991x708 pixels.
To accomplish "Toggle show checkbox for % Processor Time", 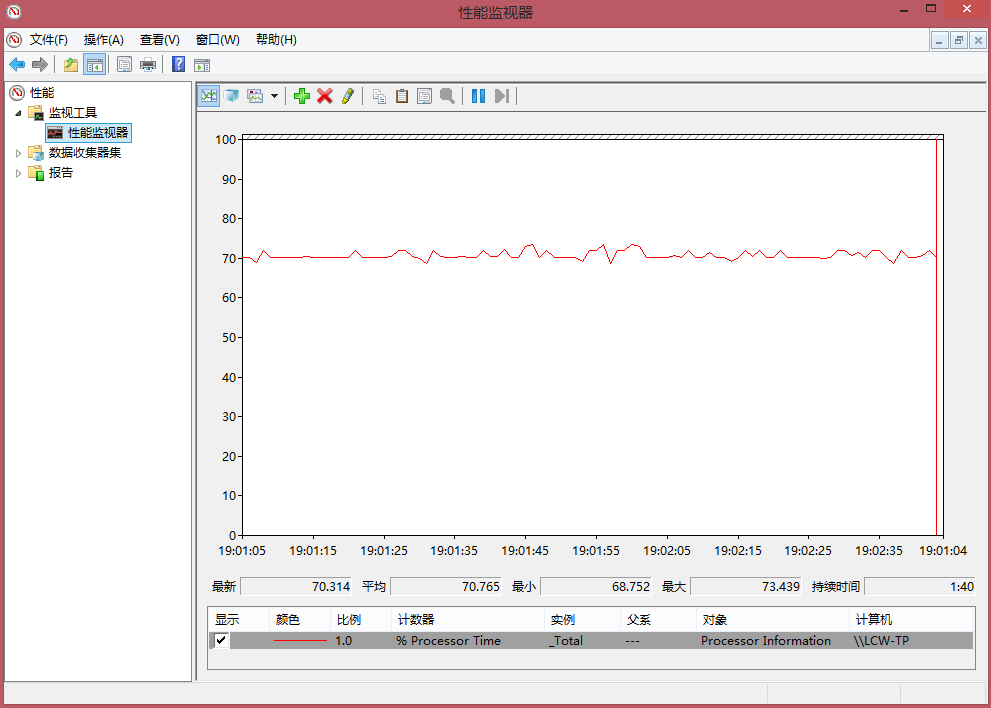I will point(221,641).
